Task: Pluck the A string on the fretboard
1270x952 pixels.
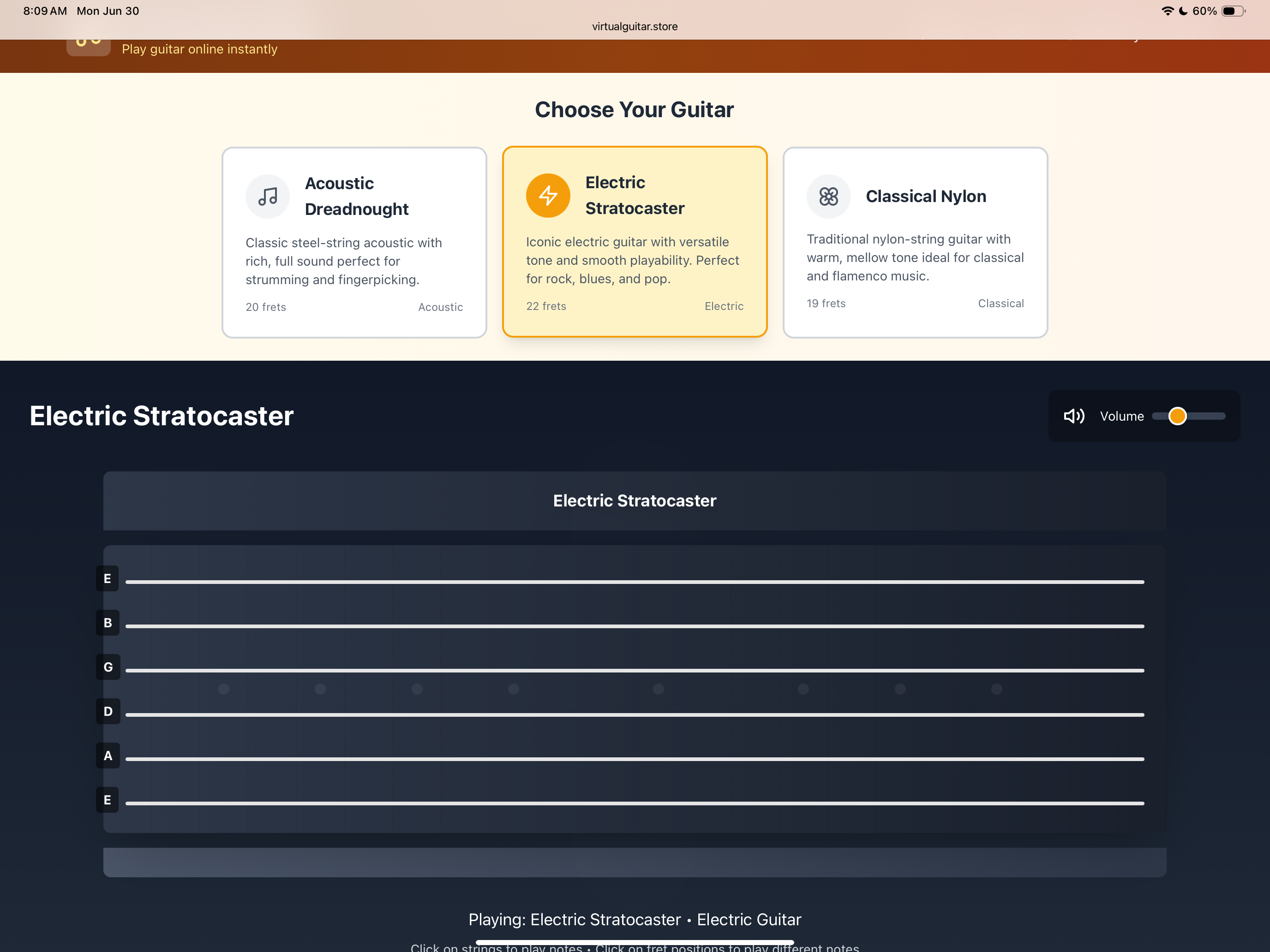Action: point(635,759)
